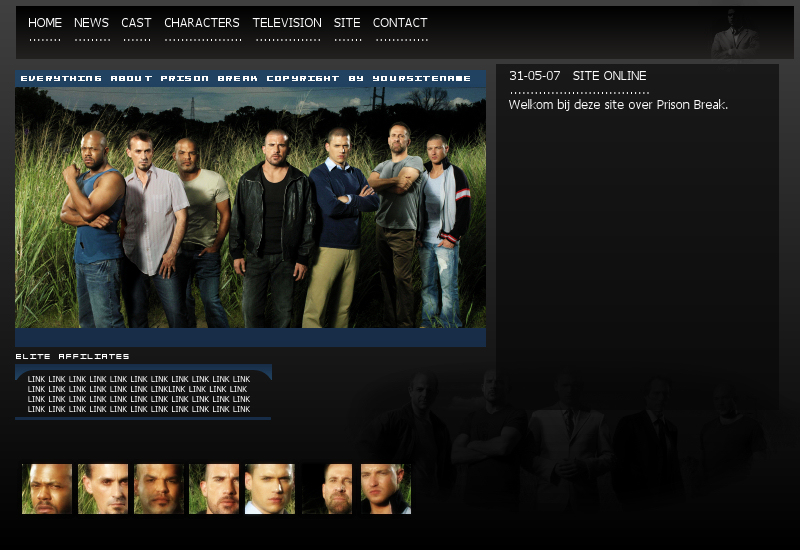Click the 'SITE ONLINE' news headline
Image resolution: width=800 pixels, height=550 pixels.
[x=609, y=76]
